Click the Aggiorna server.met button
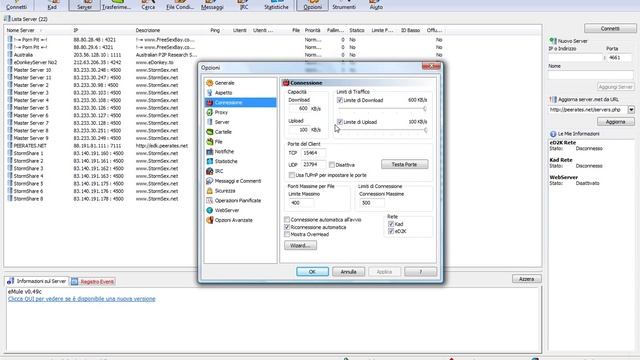The image size is (640, 360). coord(616,122)
